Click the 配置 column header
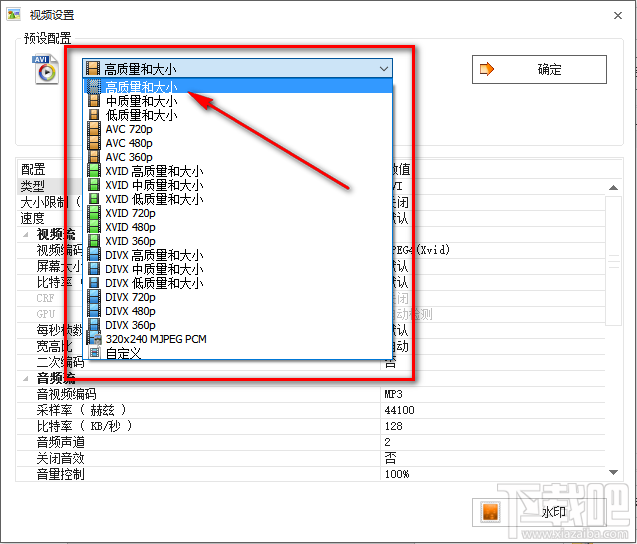This screenshot has width=637, height=544. click(33, 169)
